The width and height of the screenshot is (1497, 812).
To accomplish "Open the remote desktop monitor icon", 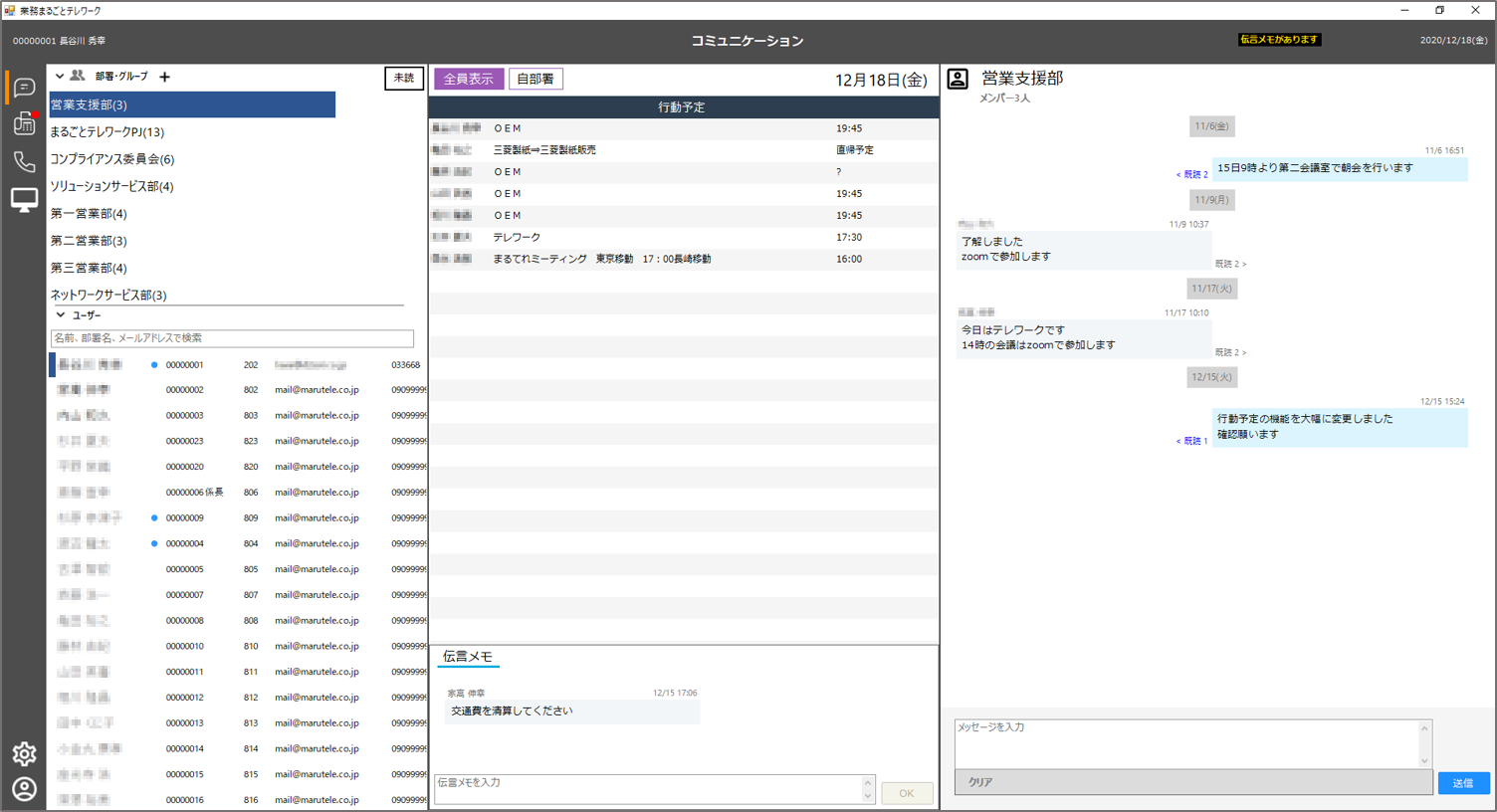I will point(24,200).
